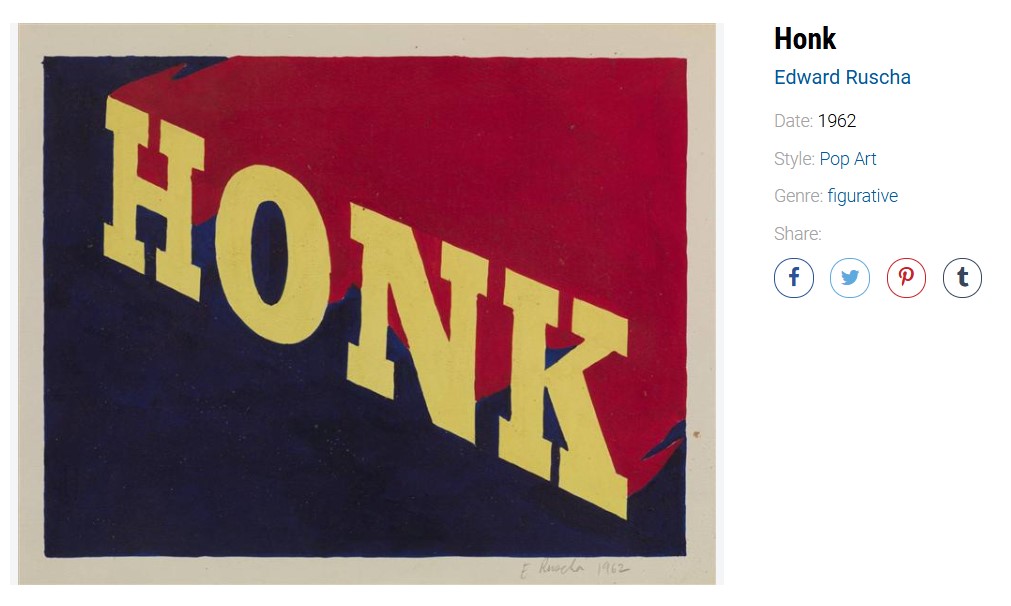Viewport: 1011px width, 606px height.
Task: Share the artwork on Facebook
Action: [x=793, y=278]
